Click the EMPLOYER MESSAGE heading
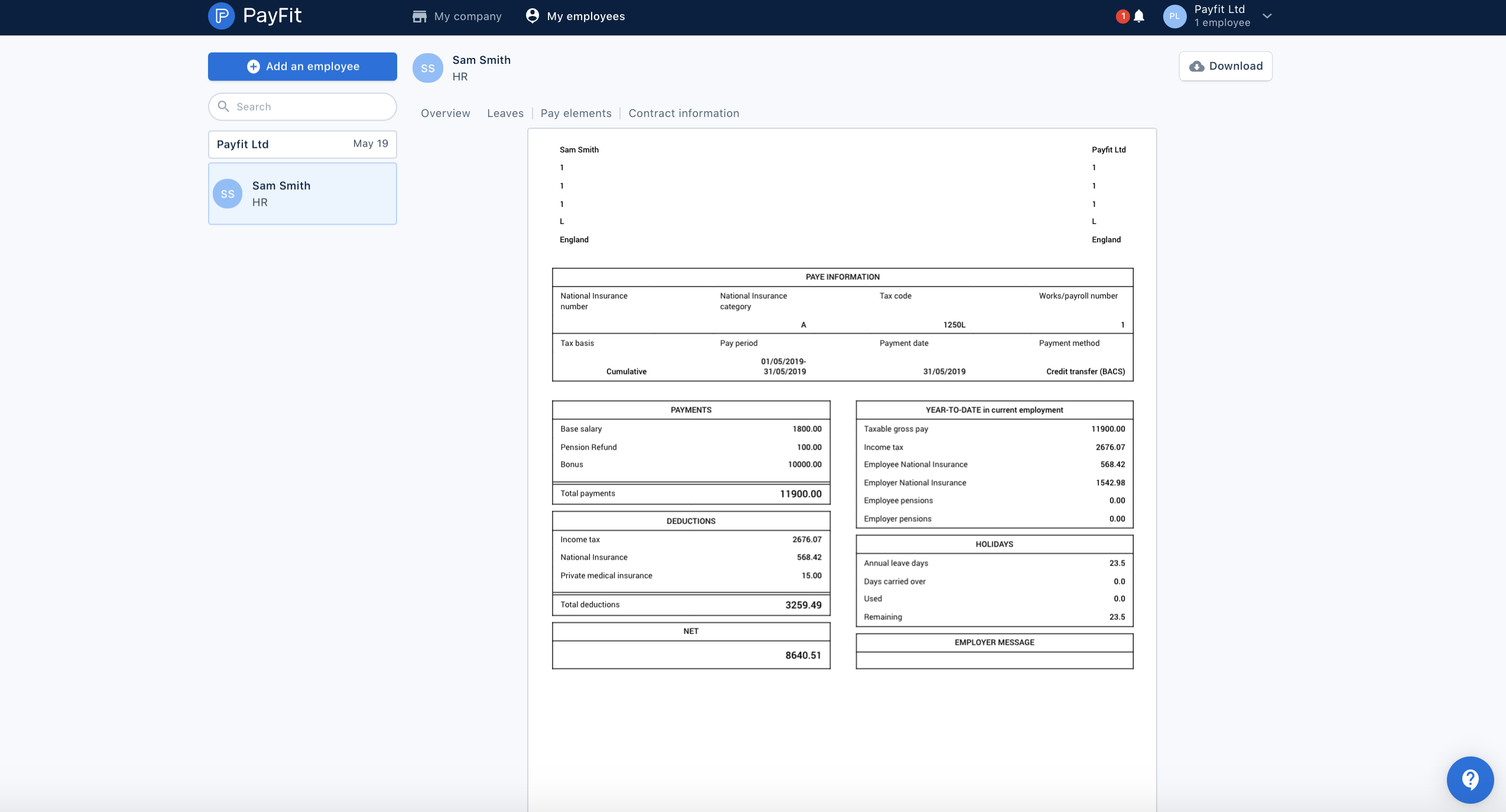The image size is (1506, 812). click(994, 642)
